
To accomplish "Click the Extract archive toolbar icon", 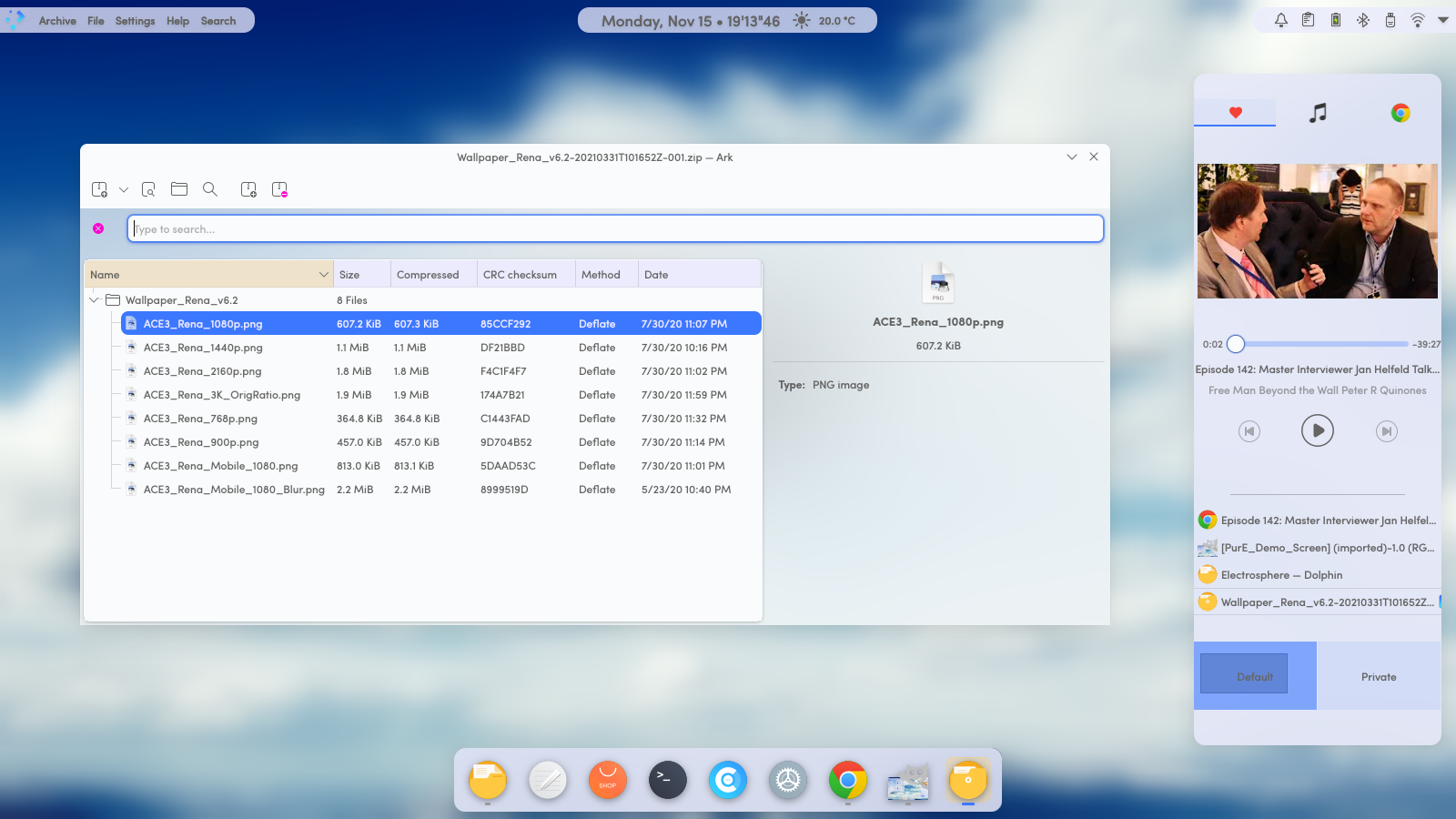I will click(x=100, y=189).
